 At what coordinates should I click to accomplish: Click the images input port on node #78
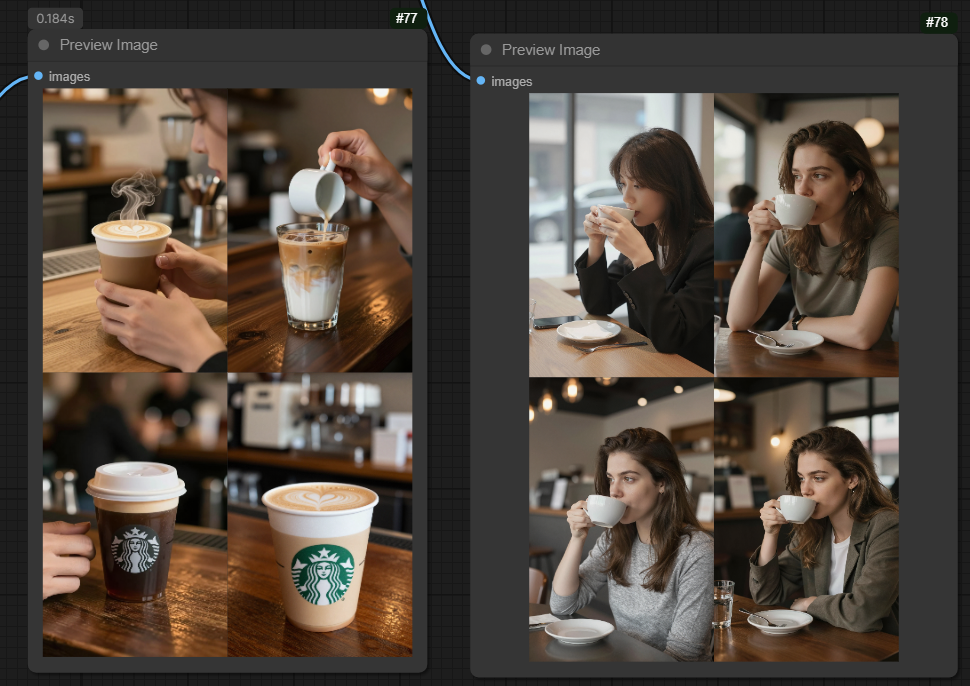click(481, 81)
